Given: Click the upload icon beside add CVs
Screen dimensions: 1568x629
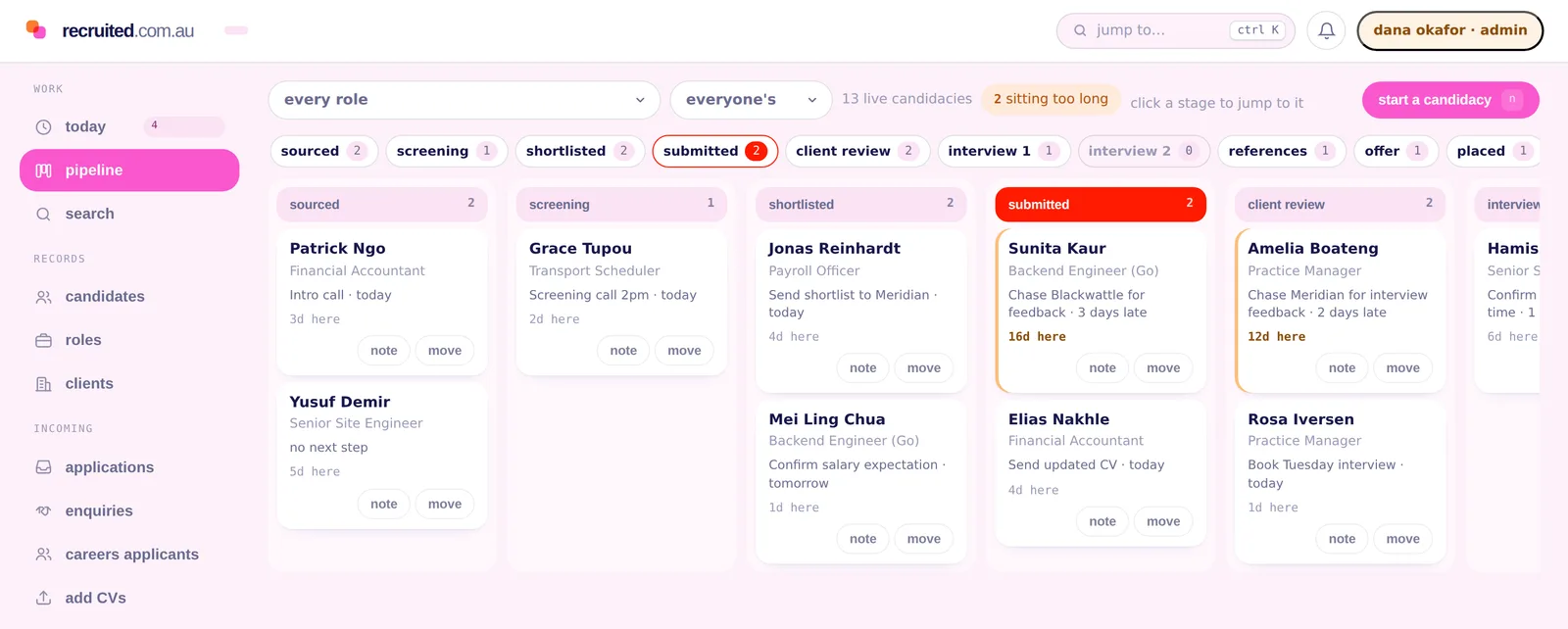Looking at the screenshot, I should coord(43,598).
